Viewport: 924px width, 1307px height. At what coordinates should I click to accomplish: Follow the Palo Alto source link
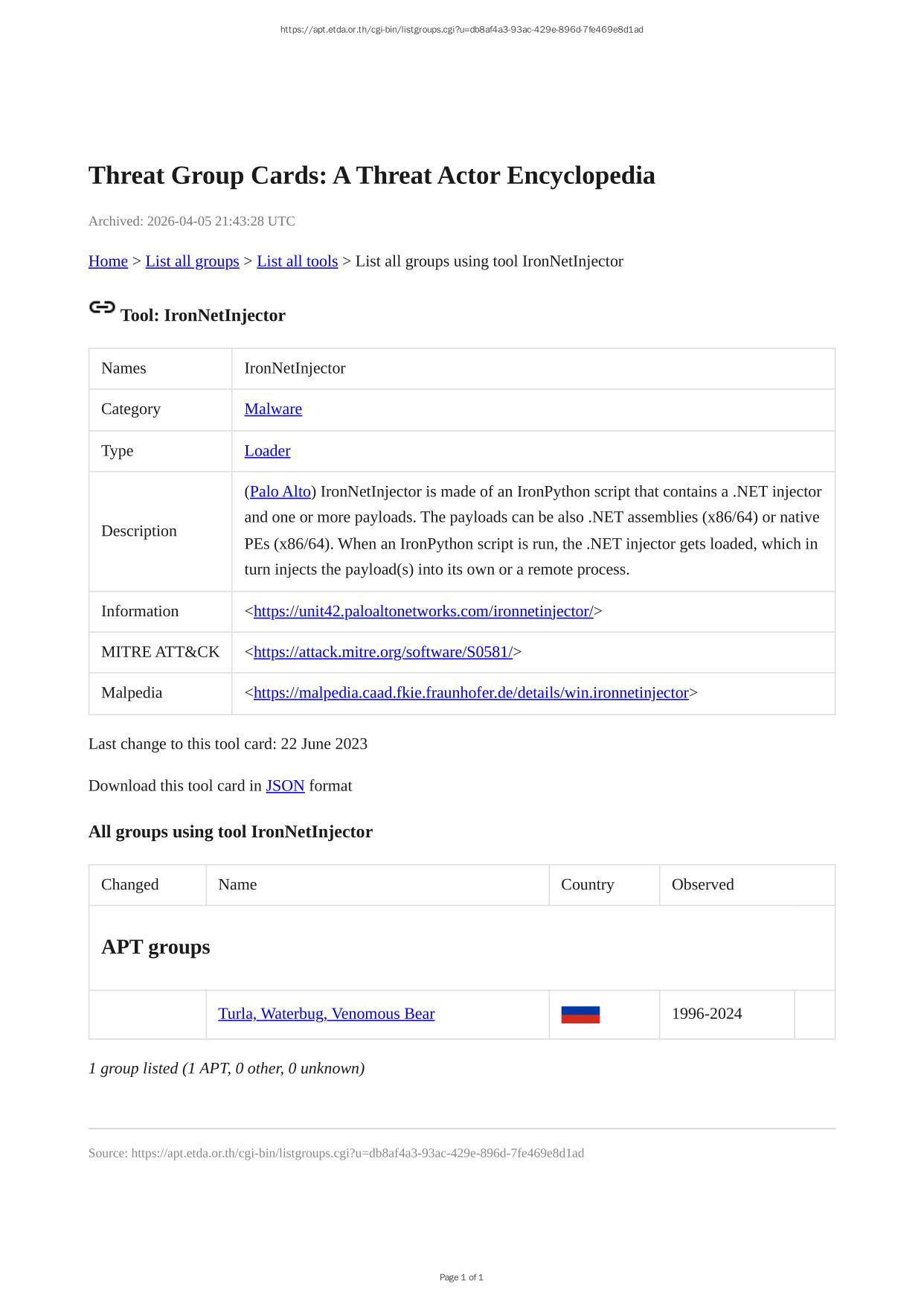coord(280,492)
